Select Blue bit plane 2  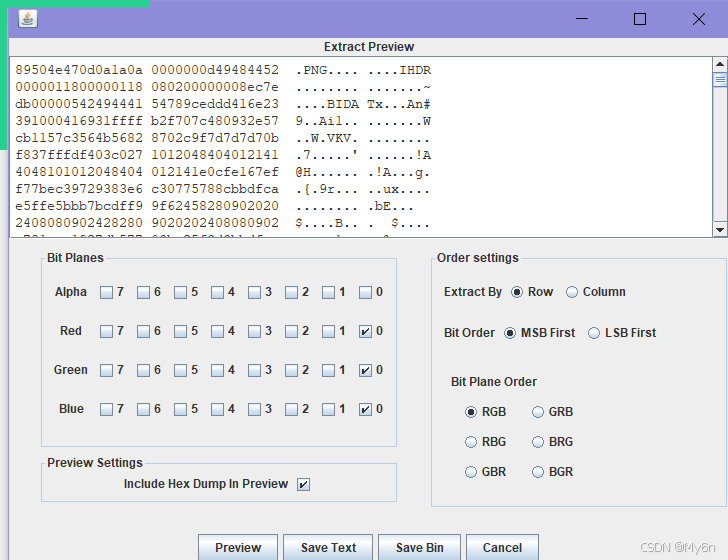(292, 409)
